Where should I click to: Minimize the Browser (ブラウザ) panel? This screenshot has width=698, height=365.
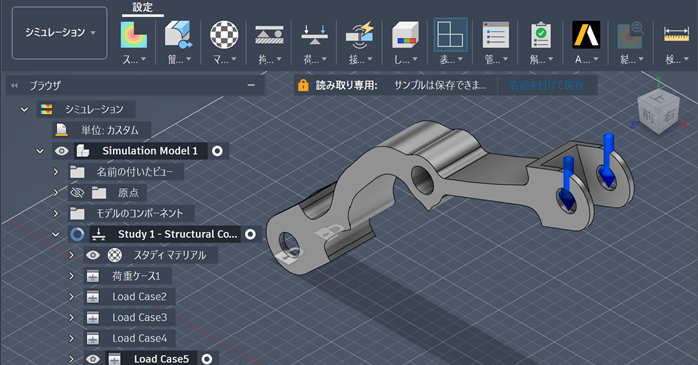(251, 85)
